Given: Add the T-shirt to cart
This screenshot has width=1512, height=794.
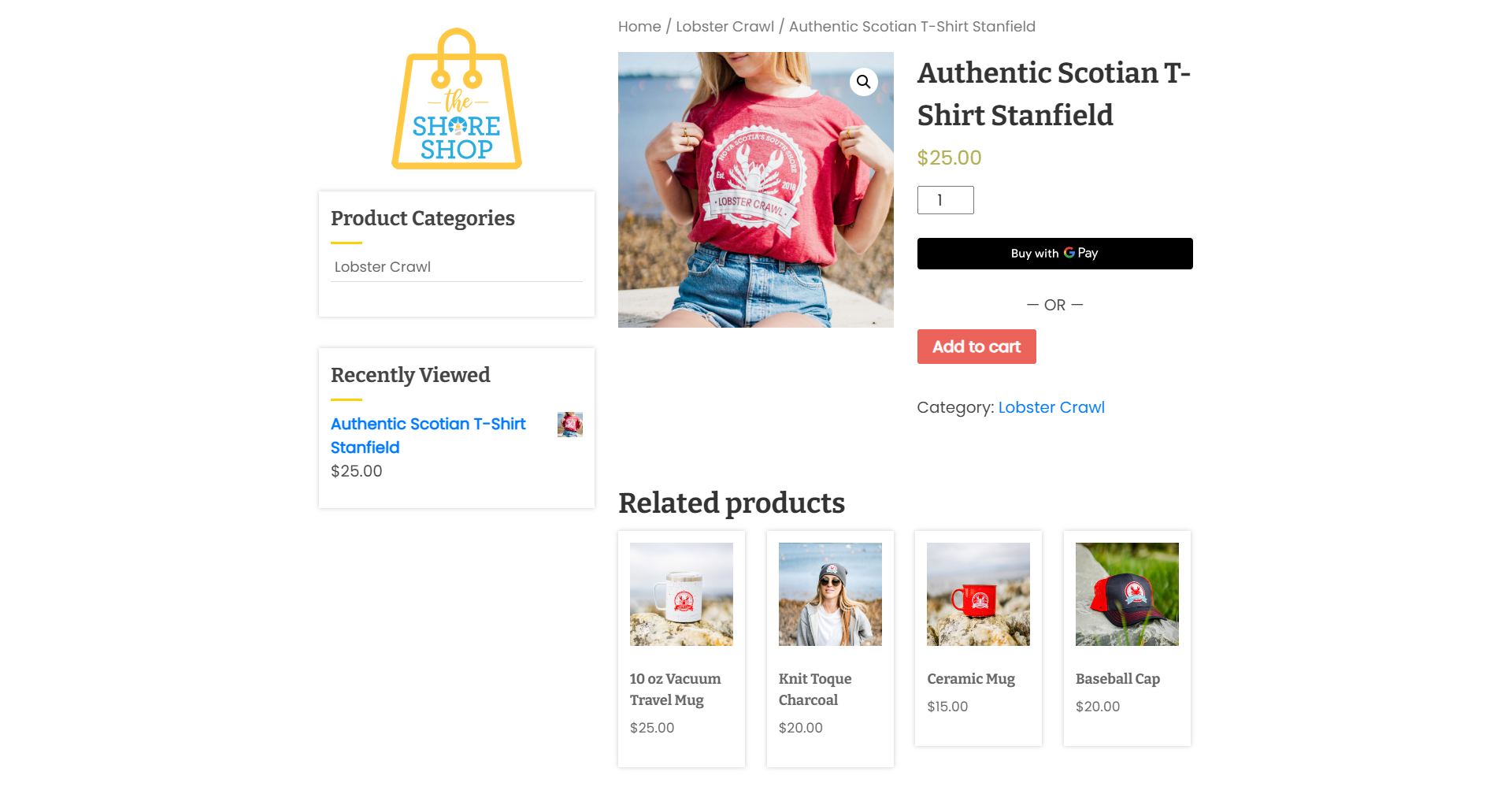Looking at the screenshot, I should (x=976, y=347).
